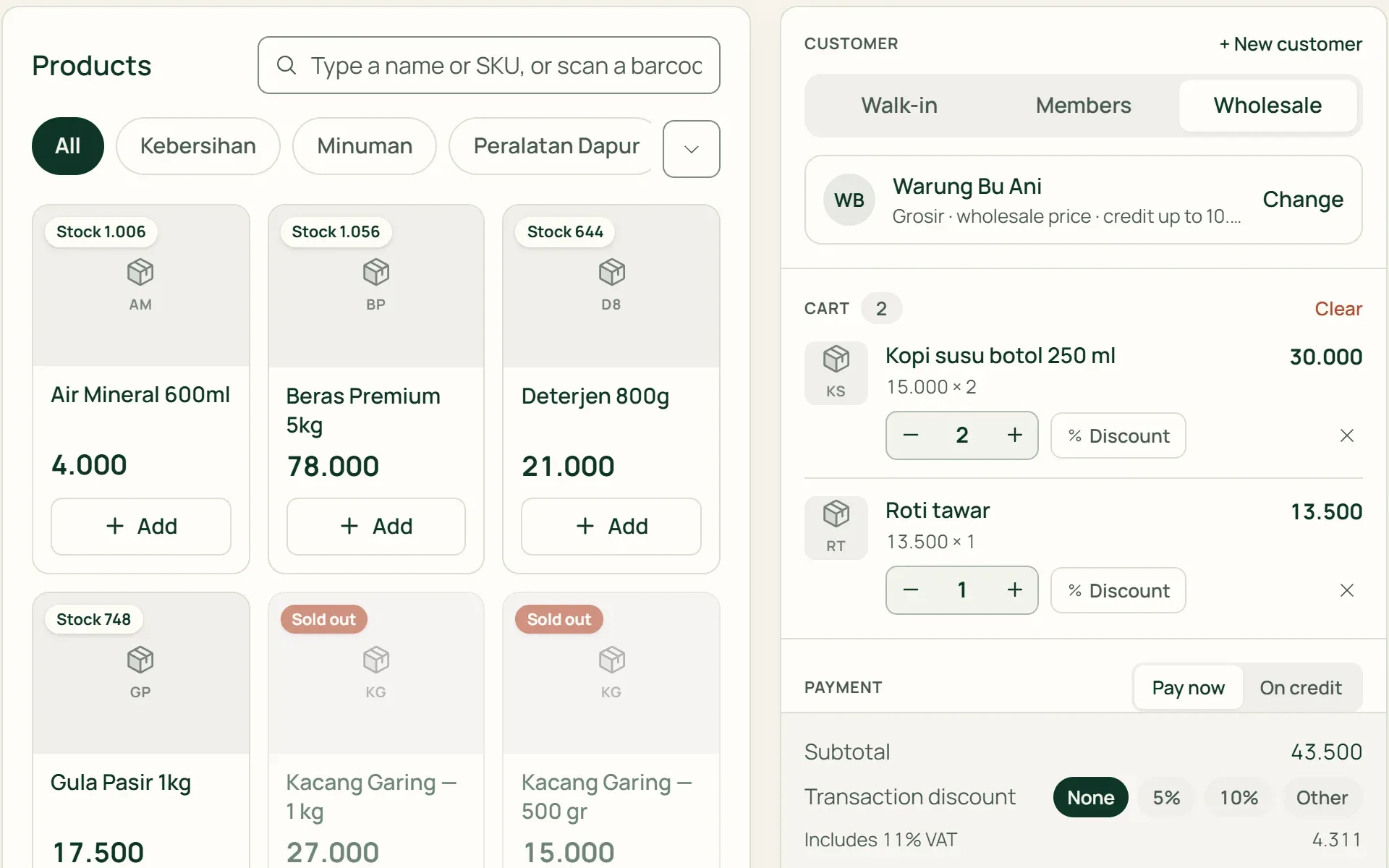Decrease Kopi susu botol quantity
Viewport: 1389px width, 868px height.
click(911, 435)
